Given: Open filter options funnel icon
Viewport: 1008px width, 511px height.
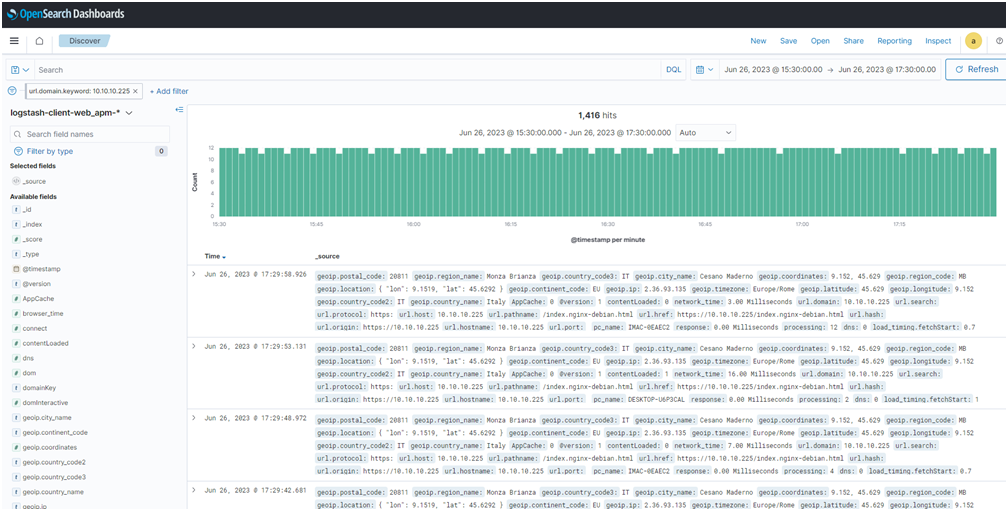Looking at the screenshot, I should click(x=12, y=91).
